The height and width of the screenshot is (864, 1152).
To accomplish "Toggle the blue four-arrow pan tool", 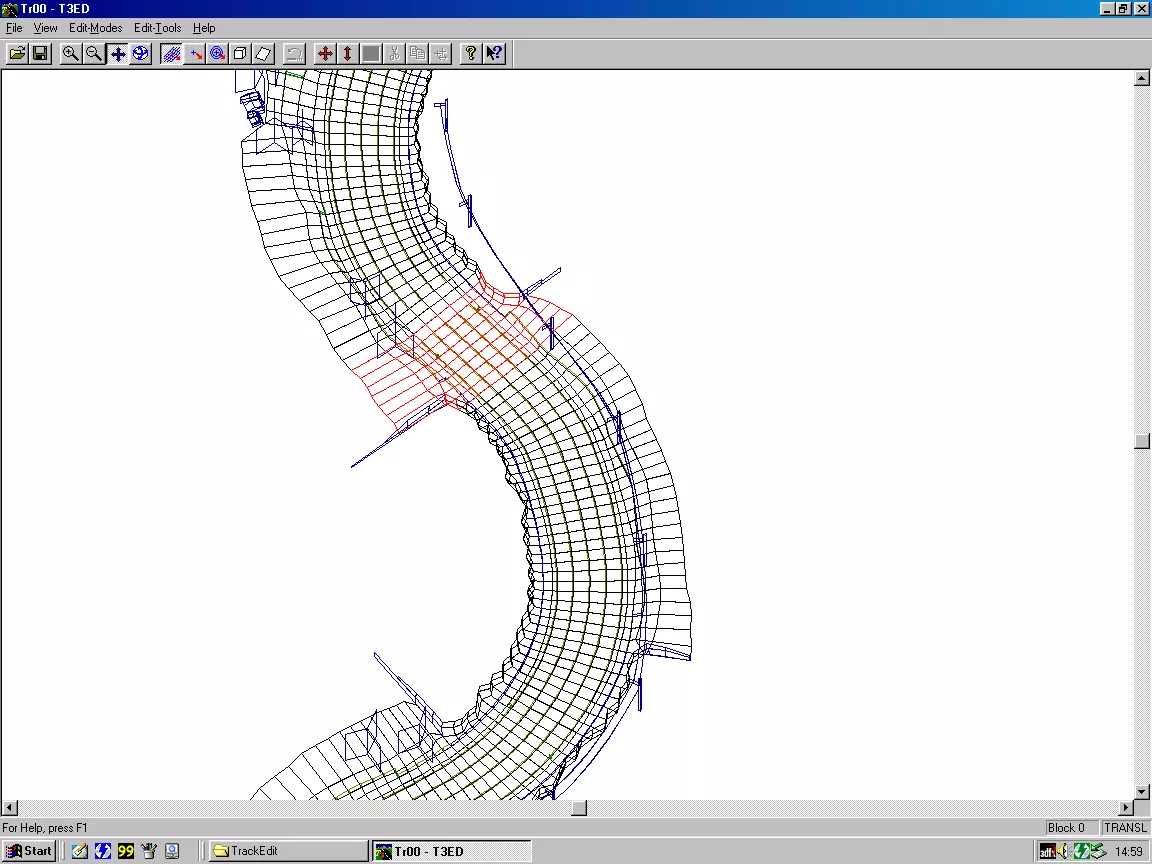I will coord(118,54).
